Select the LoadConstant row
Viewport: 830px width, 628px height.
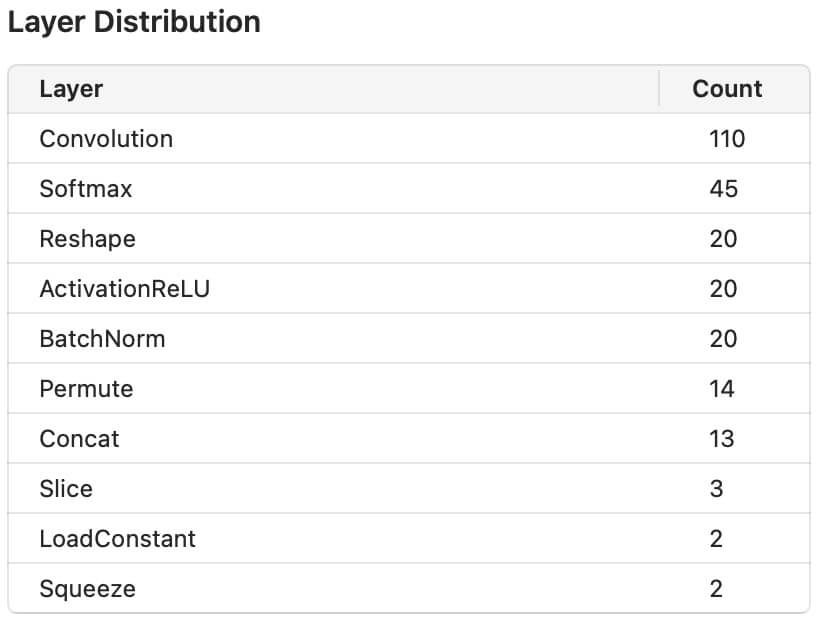point(409,539)
